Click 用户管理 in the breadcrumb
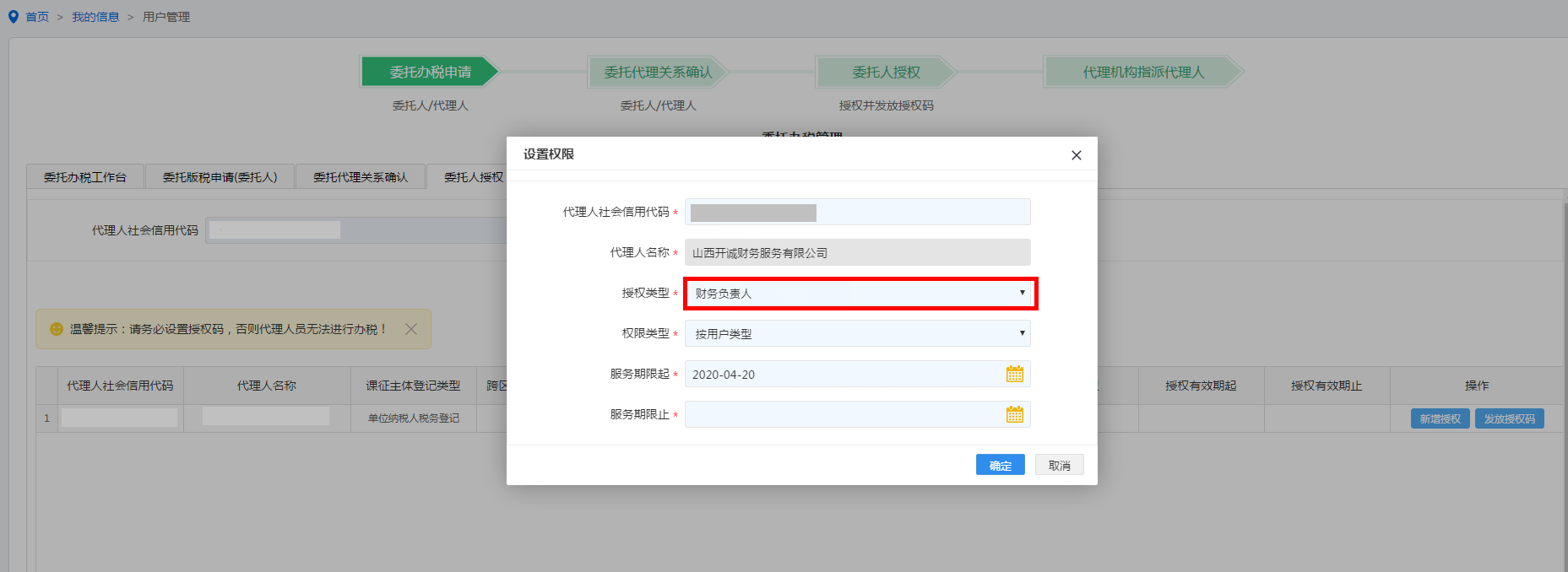The image size is (1568, 572). coord(166,17)
